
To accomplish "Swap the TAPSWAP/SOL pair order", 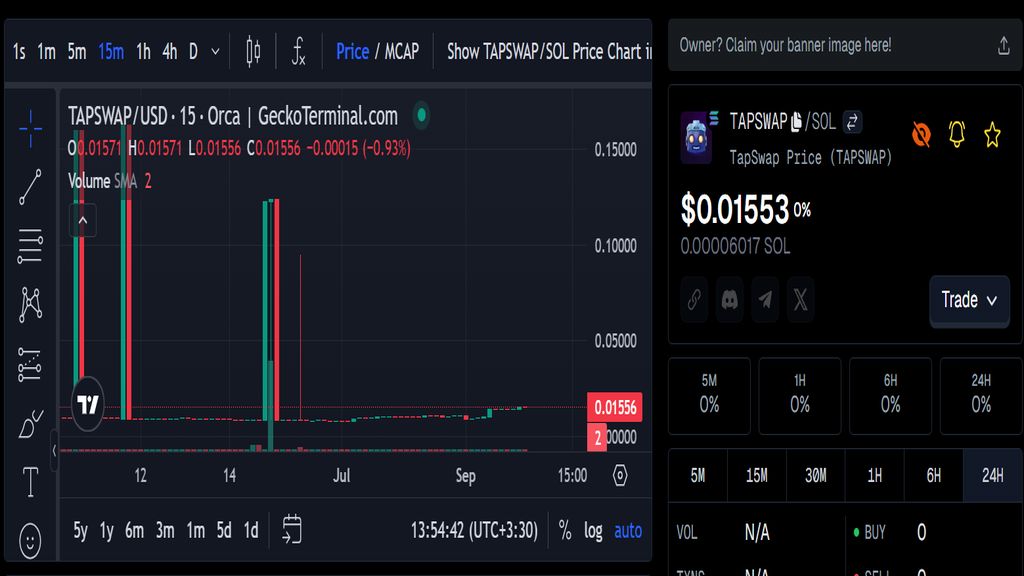I will (x=852, y=122).
